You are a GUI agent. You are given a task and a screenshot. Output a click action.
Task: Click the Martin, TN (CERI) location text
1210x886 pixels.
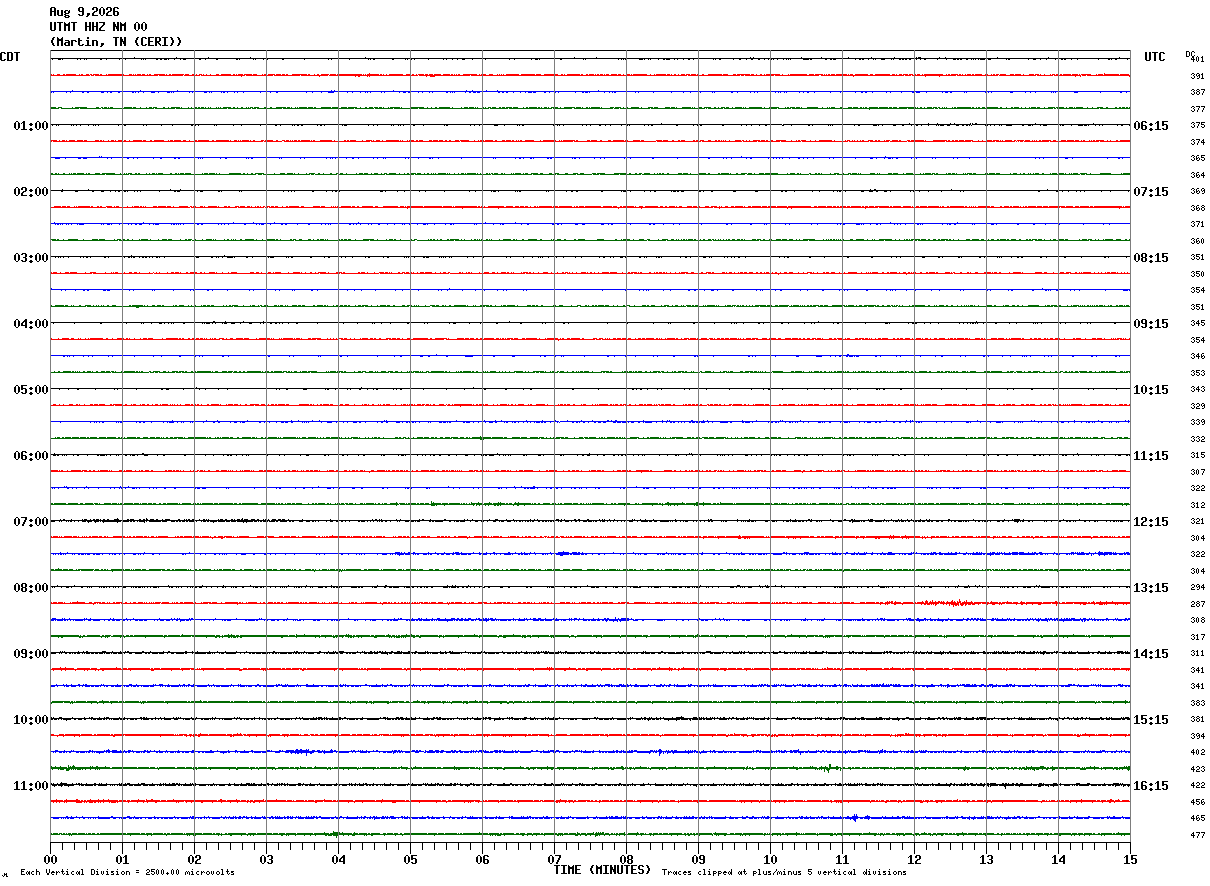pos(116,42)
